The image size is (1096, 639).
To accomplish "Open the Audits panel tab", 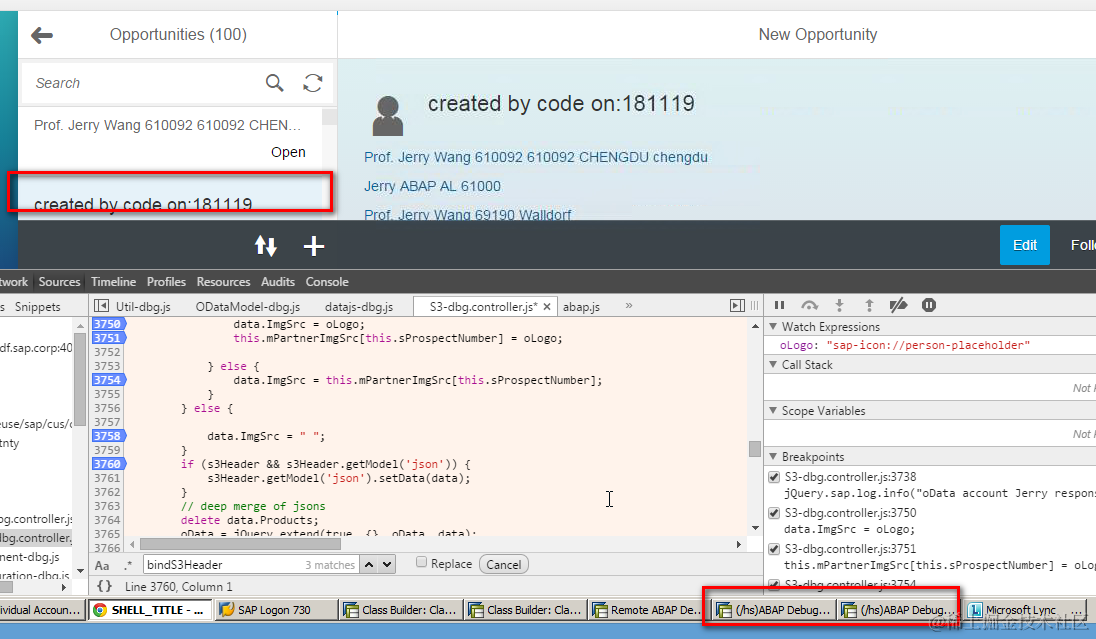I will (x=277, y=282).
